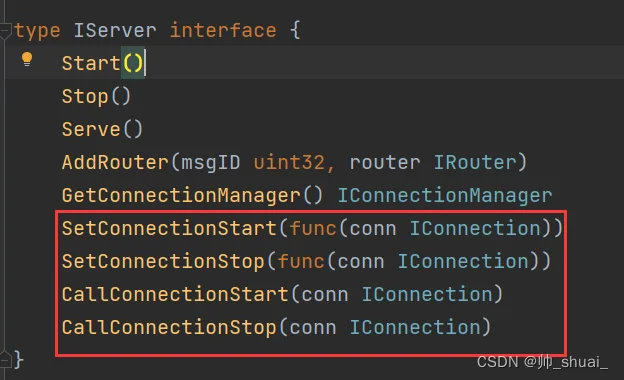This screenshot has height=380, width=624.
Task: Click the SetConnectionStop method name
Action: pos(163,261)
